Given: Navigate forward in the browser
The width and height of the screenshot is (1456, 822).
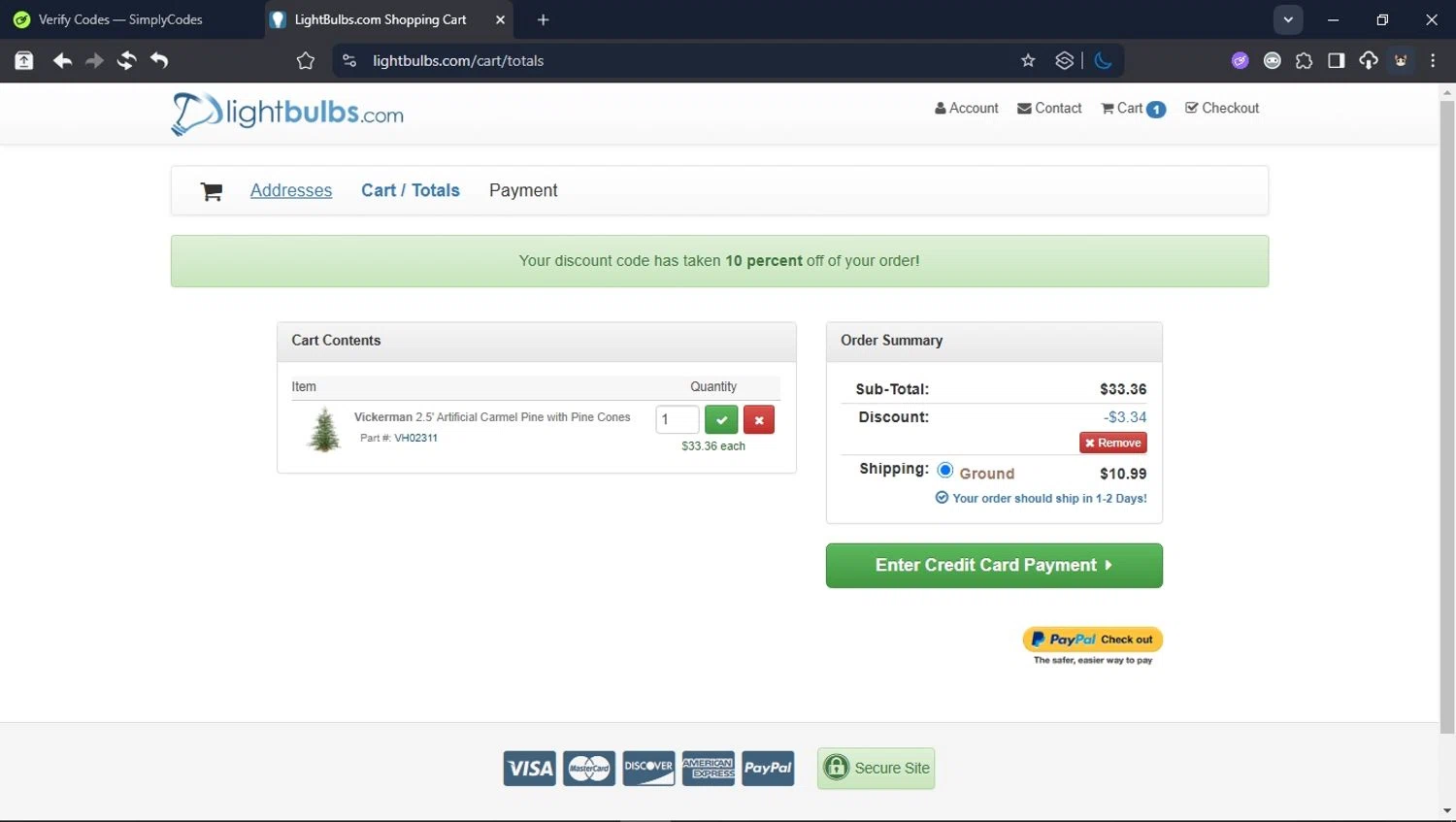Looking at the screenshot, I should [94, 60].
